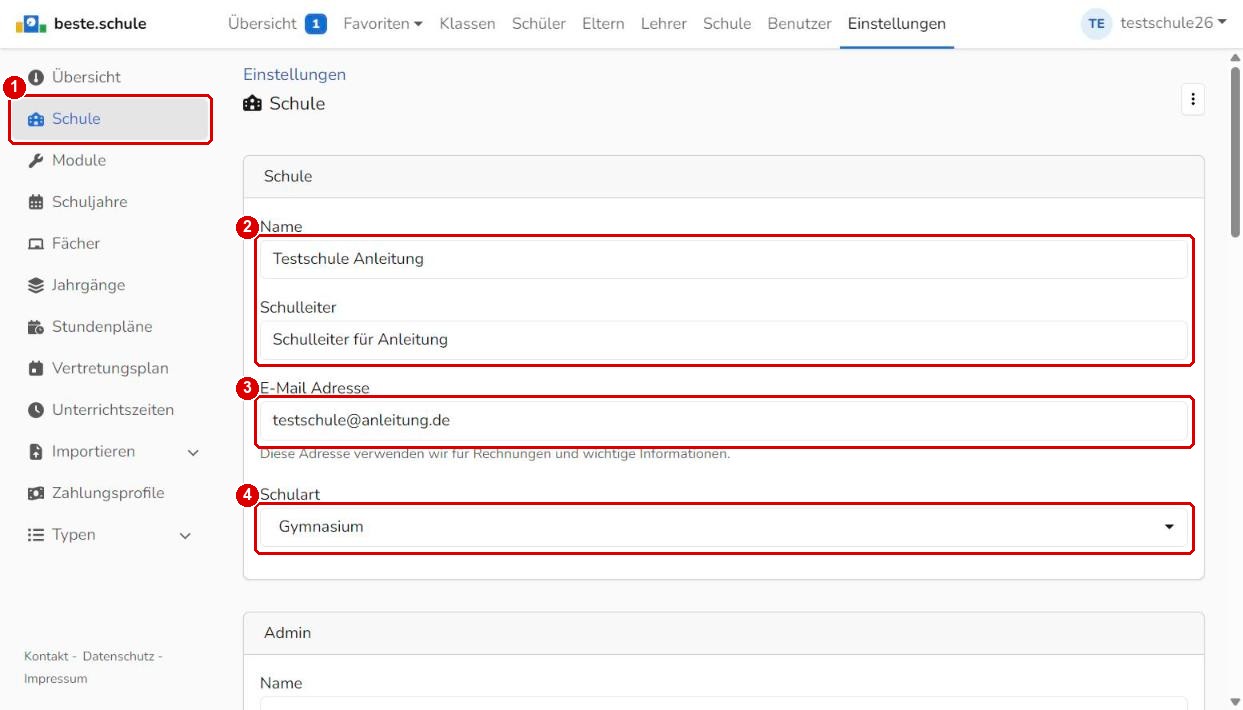Go to the Schüler tab
The height and width of the screenshot is (710, 1243).
pyautogui.click(x=539, y=24)
